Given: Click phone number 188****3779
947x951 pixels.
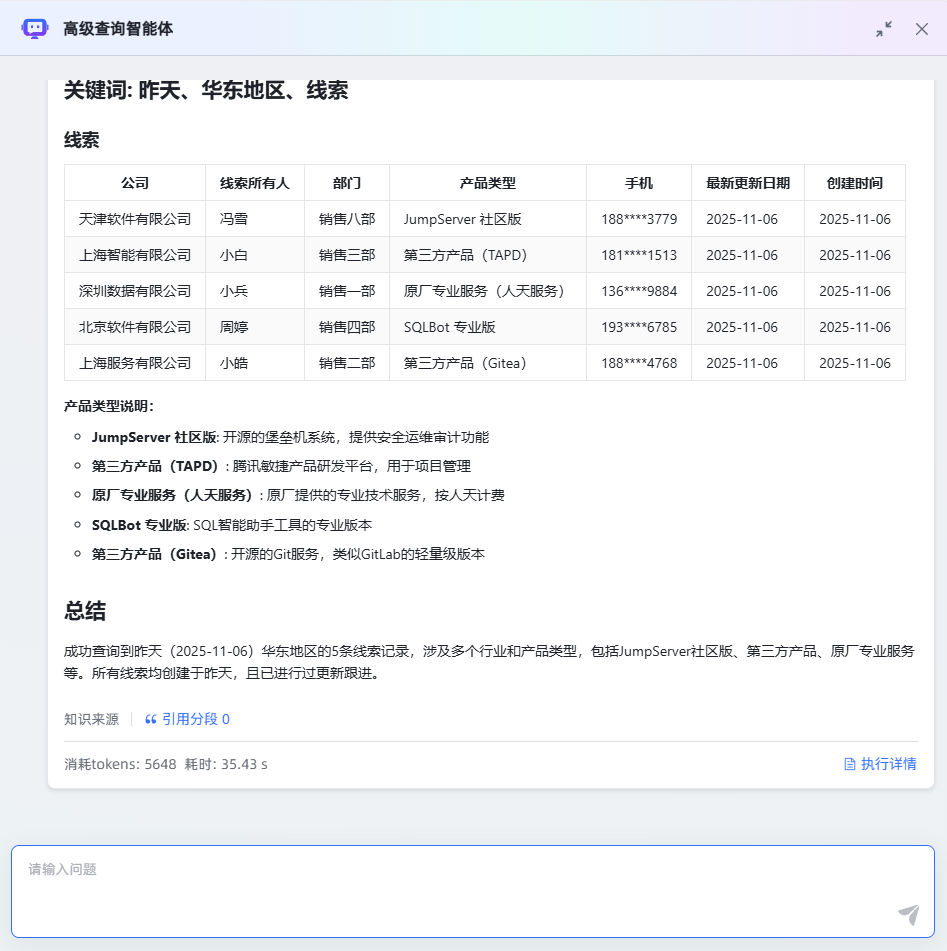Looking at the screenshot, I should pos(639,219).
